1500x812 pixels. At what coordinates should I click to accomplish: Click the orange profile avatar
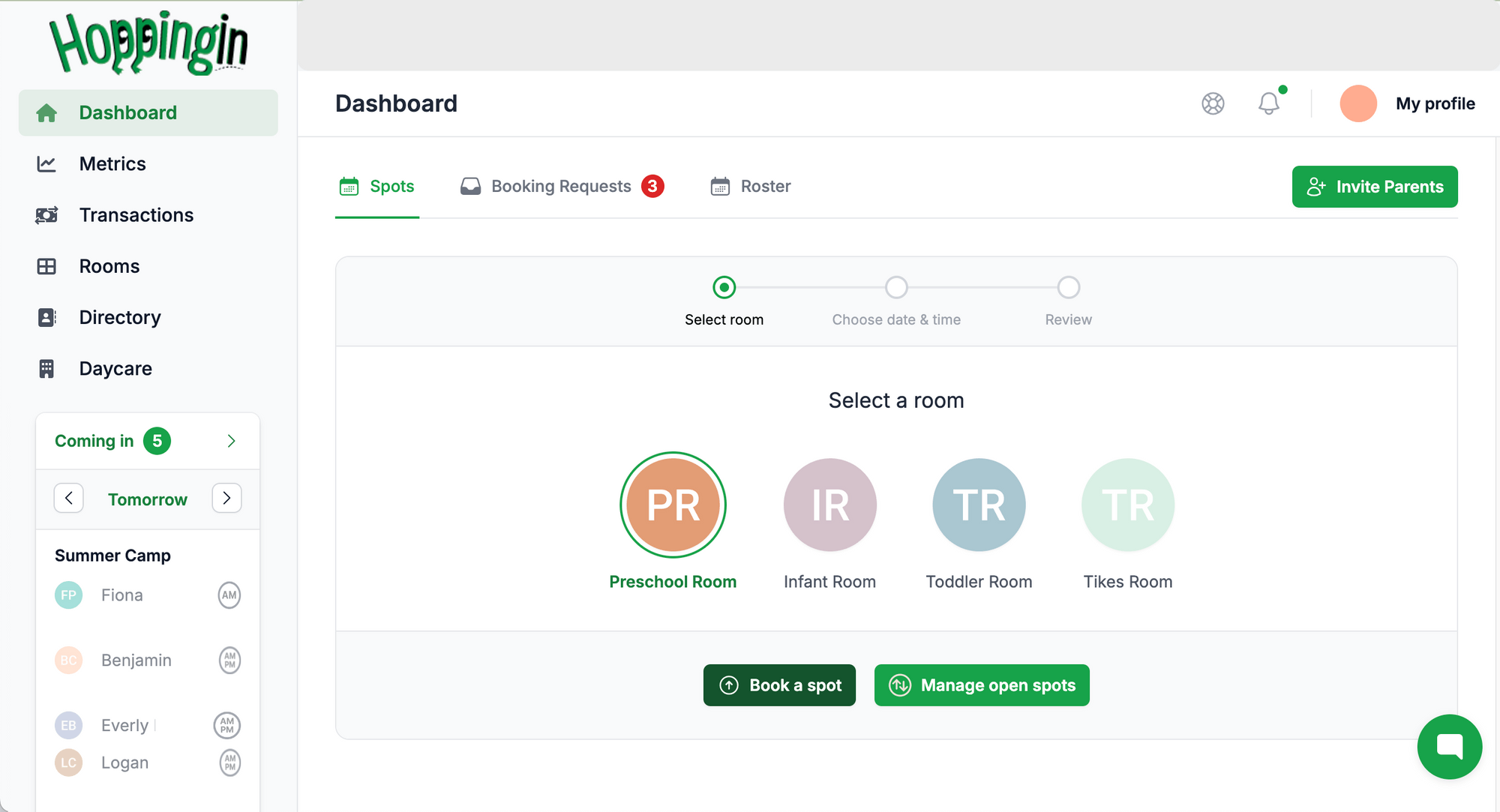[1357, 103]
